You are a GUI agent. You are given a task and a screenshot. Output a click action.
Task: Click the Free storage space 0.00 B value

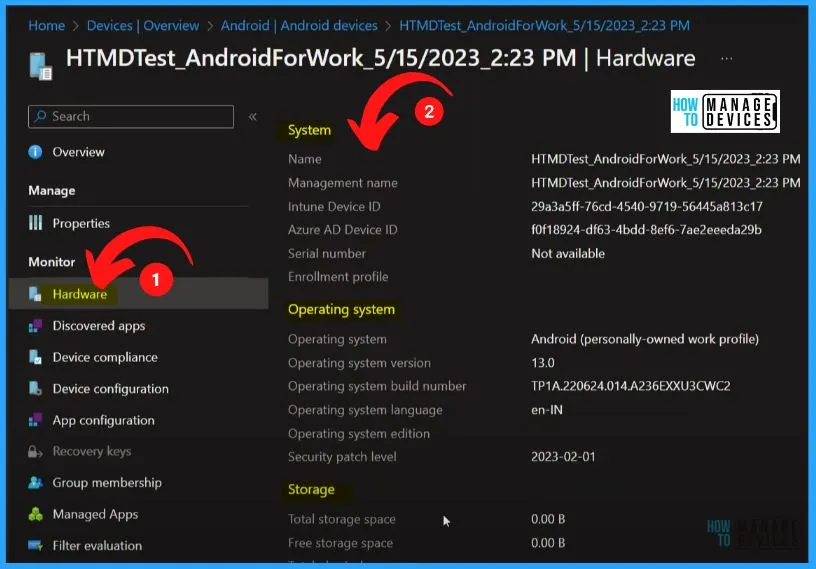[x=548, y=543]
